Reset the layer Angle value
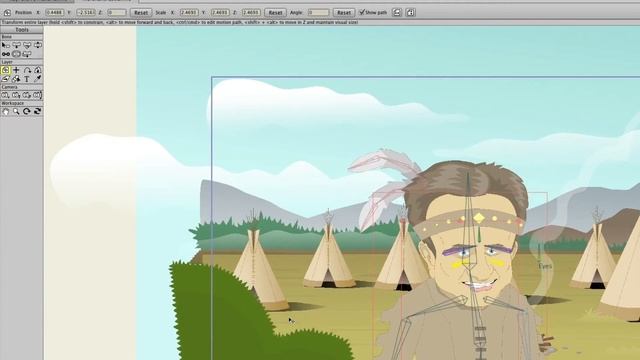Screen dimensions: 640x360 point(344,13)
